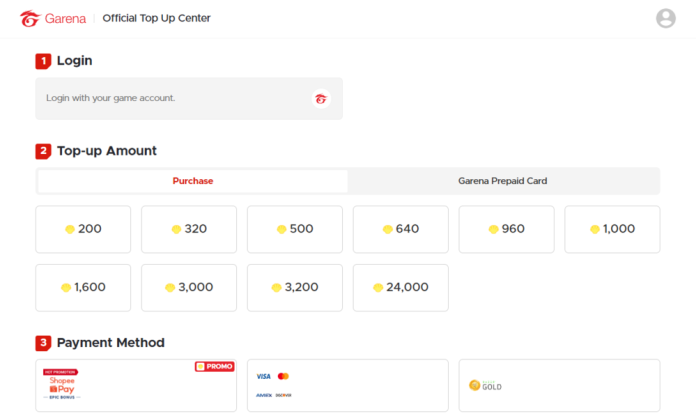Pick the 640 top-up amount

[401, 229]
